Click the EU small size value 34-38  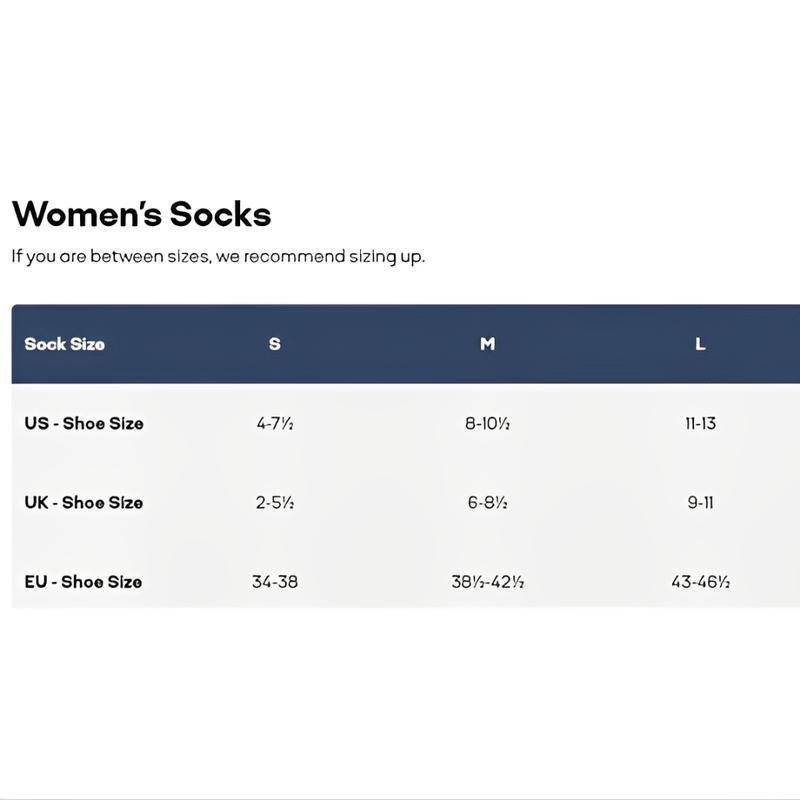(275, 581)
